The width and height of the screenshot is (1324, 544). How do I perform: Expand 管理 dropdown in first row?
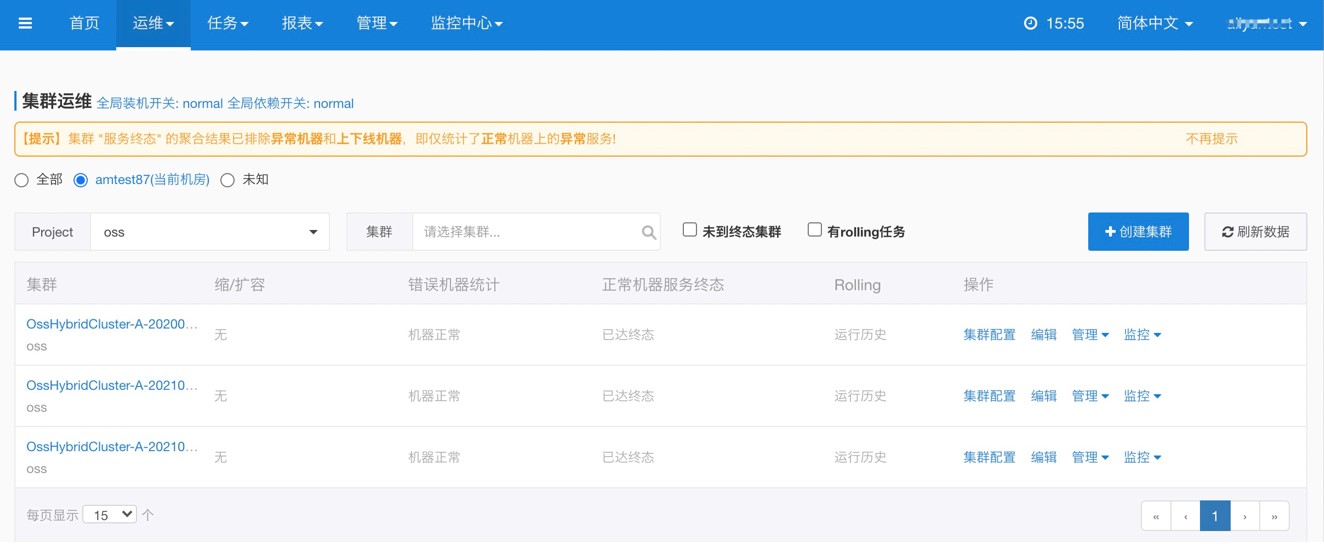(x=1090, y=335)
